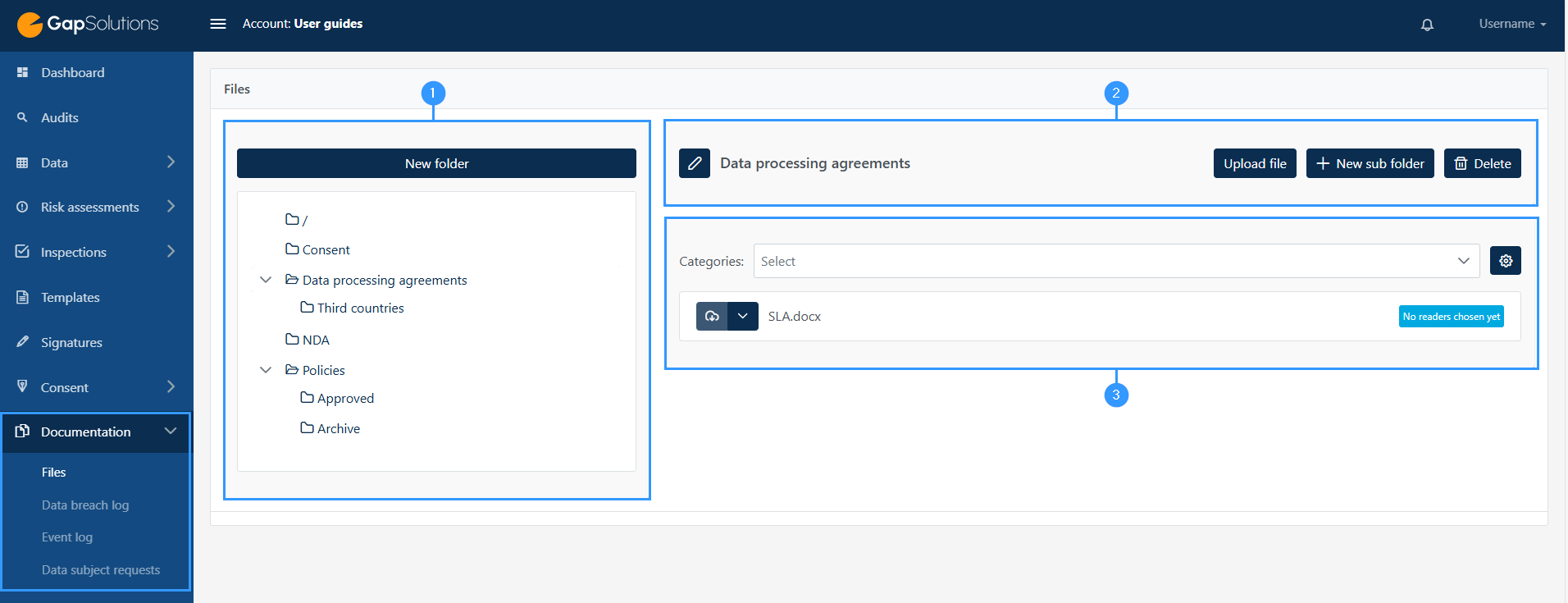Open notifications bell icon
Screen dimensions: 1568x603
click(1427, 25)
